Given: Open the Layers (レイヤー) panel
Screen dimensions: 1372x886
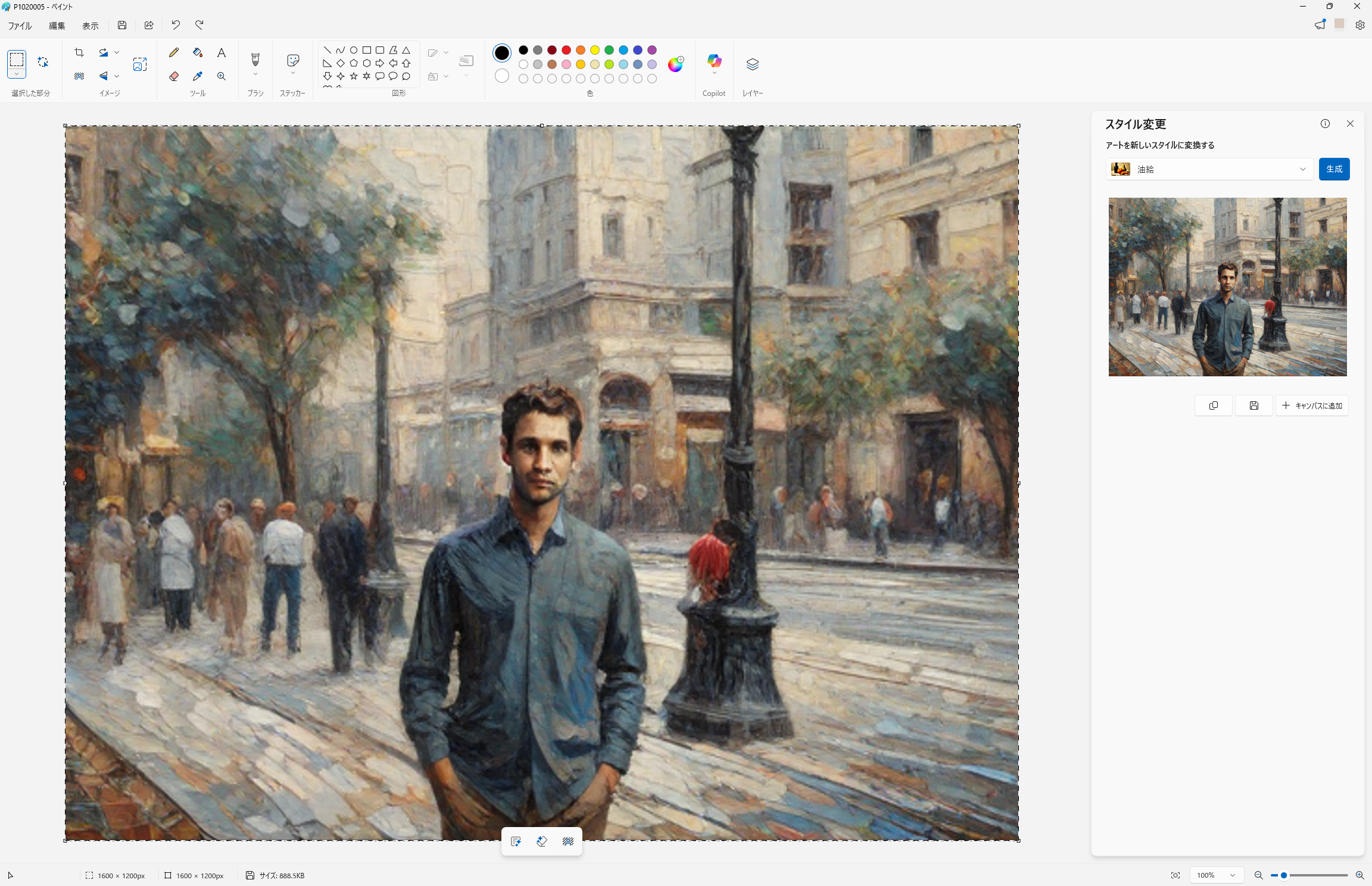Looking at the screenshot, I should coord(752,64).
